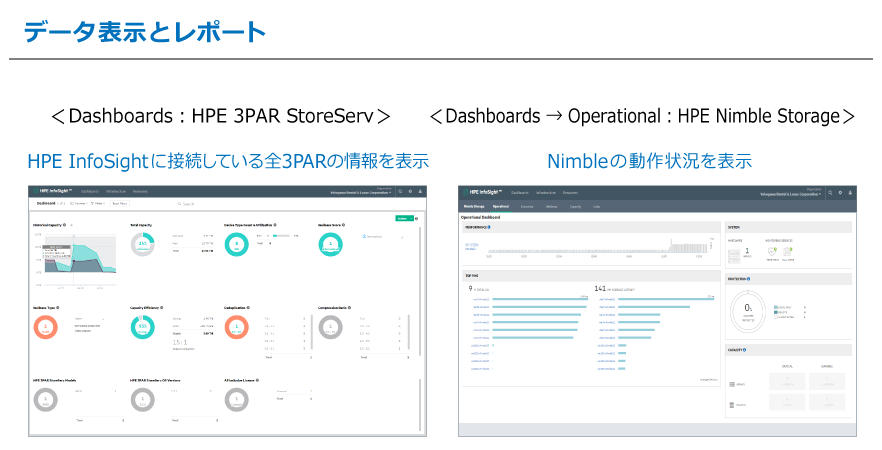Click Warning tile in Pools row
Viewport: 882px width, 450px height.
827,402
